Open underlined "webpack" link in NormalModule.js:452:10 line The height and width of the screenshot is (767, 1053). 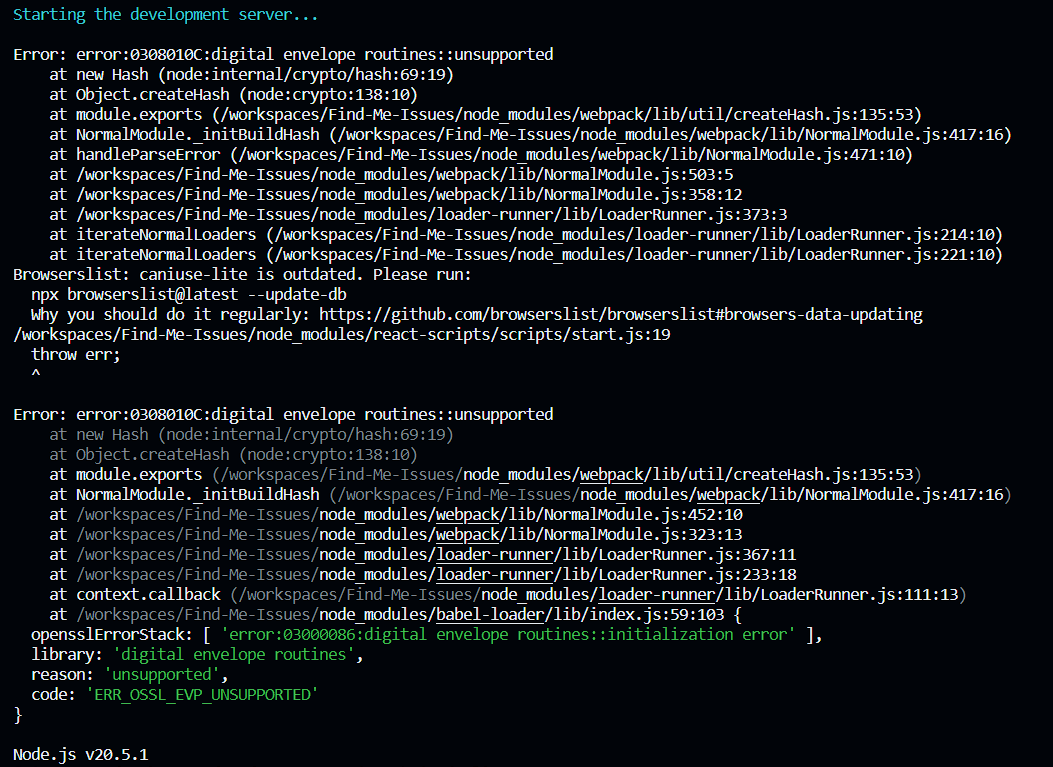[467, 515]
